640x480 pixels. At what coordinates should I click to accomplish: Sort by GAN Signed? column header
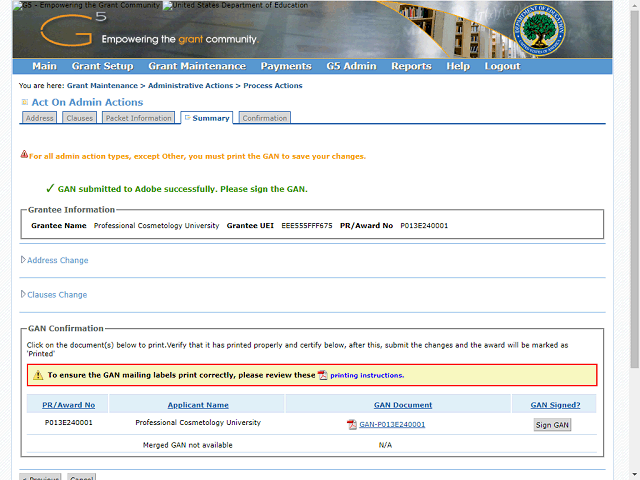[x=555, y=405]
